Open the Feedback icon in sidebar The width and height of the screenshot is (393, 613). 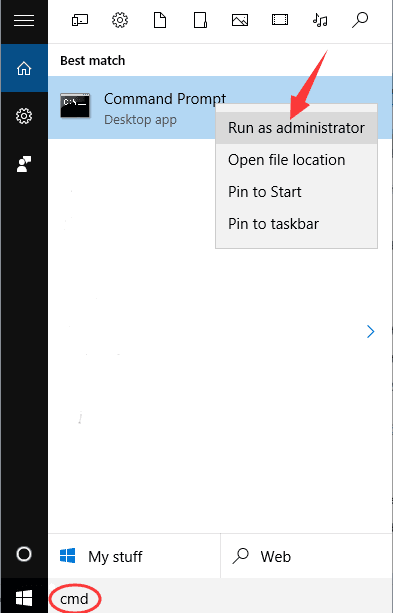coord(24,164)
